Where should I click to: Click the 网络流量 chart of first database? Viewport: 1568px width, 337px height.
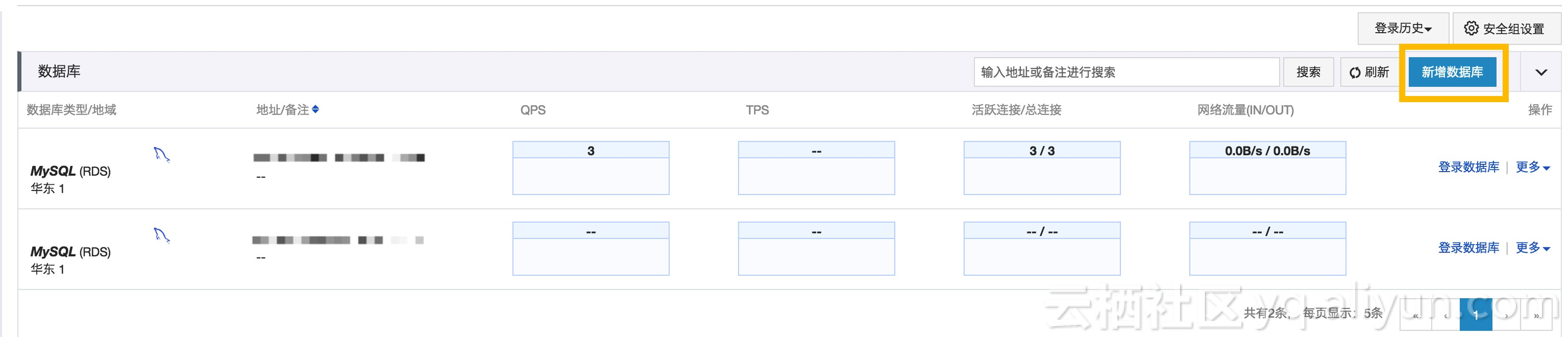[x=1267, y=168]
